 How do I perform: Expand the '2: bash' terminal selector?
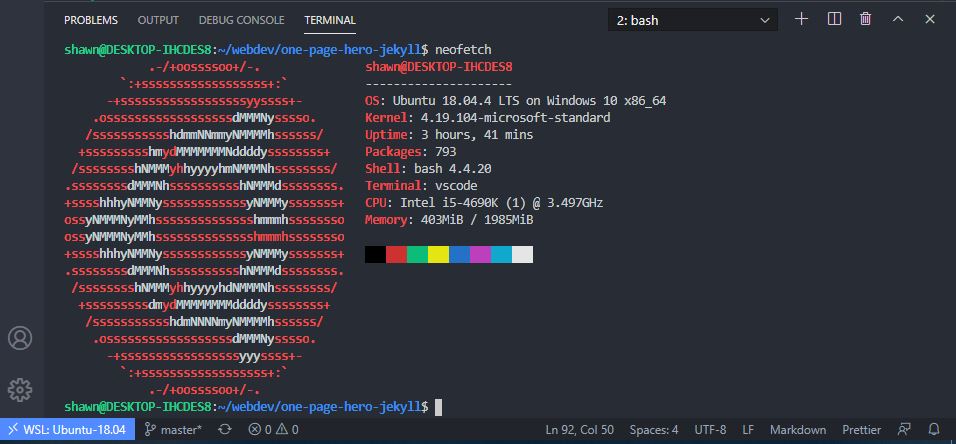click(692, 20)
